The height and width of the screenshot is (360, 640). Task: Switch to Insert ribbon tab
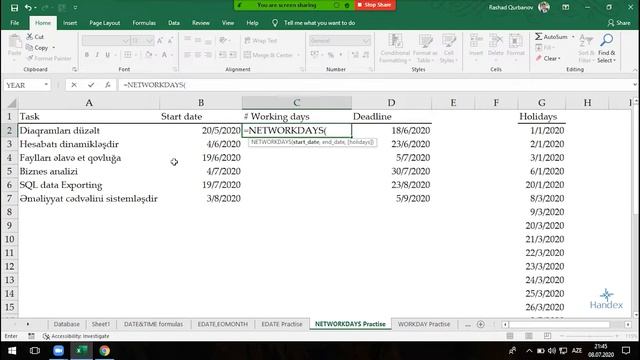tap(70, 23)
